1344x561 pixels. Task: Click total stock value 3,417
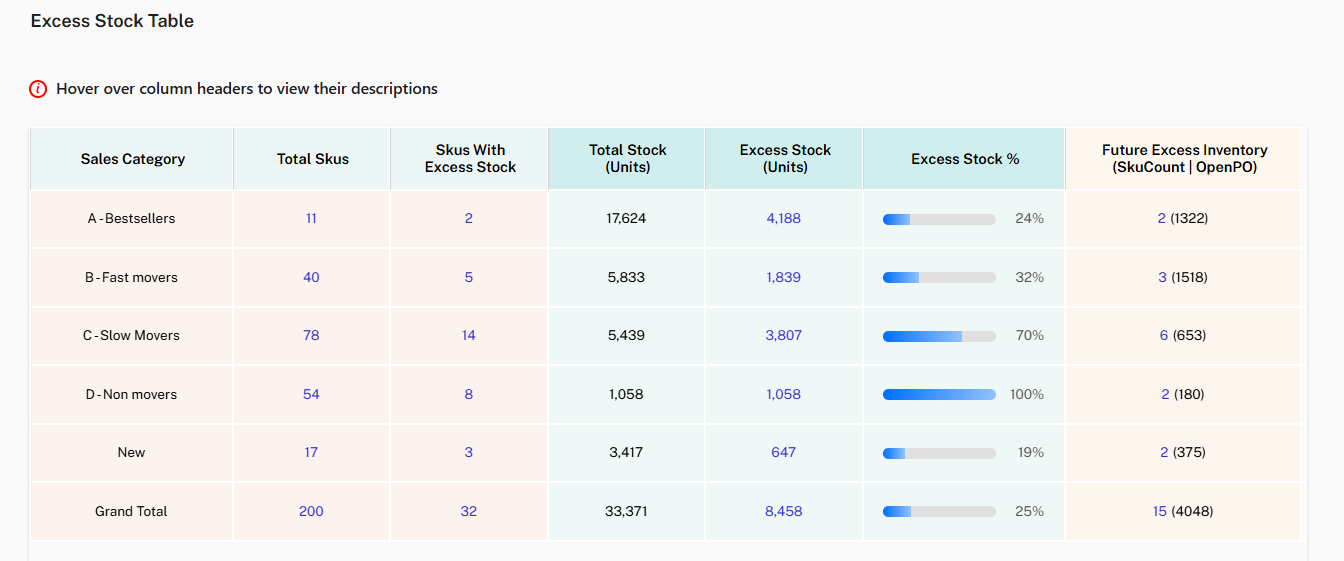626,452
